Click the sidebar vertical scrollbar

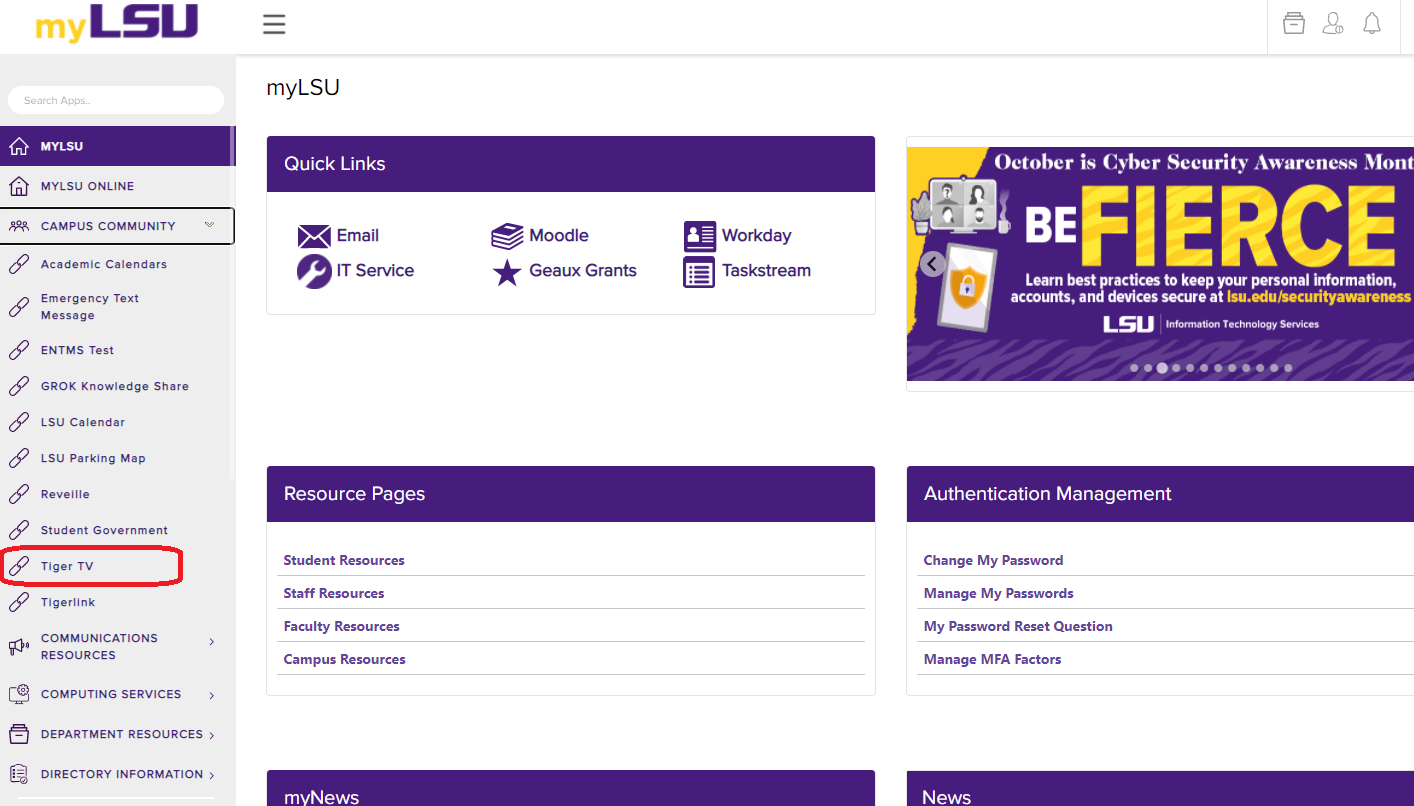[233, 300]
